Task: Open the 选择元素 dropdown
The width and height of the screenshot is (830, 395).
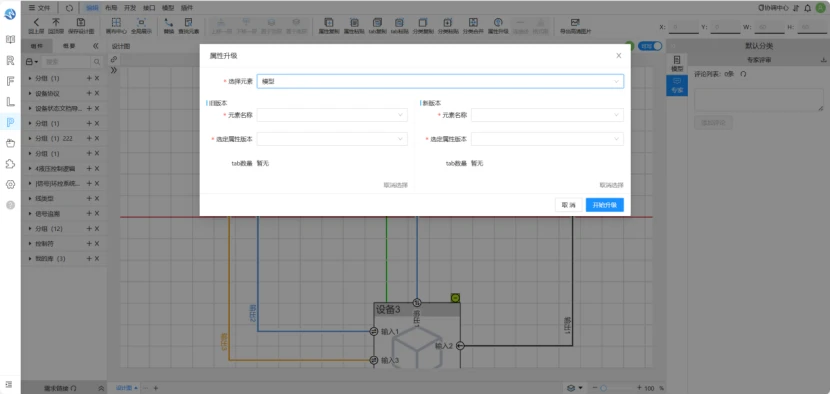Action: coord(440,81)
